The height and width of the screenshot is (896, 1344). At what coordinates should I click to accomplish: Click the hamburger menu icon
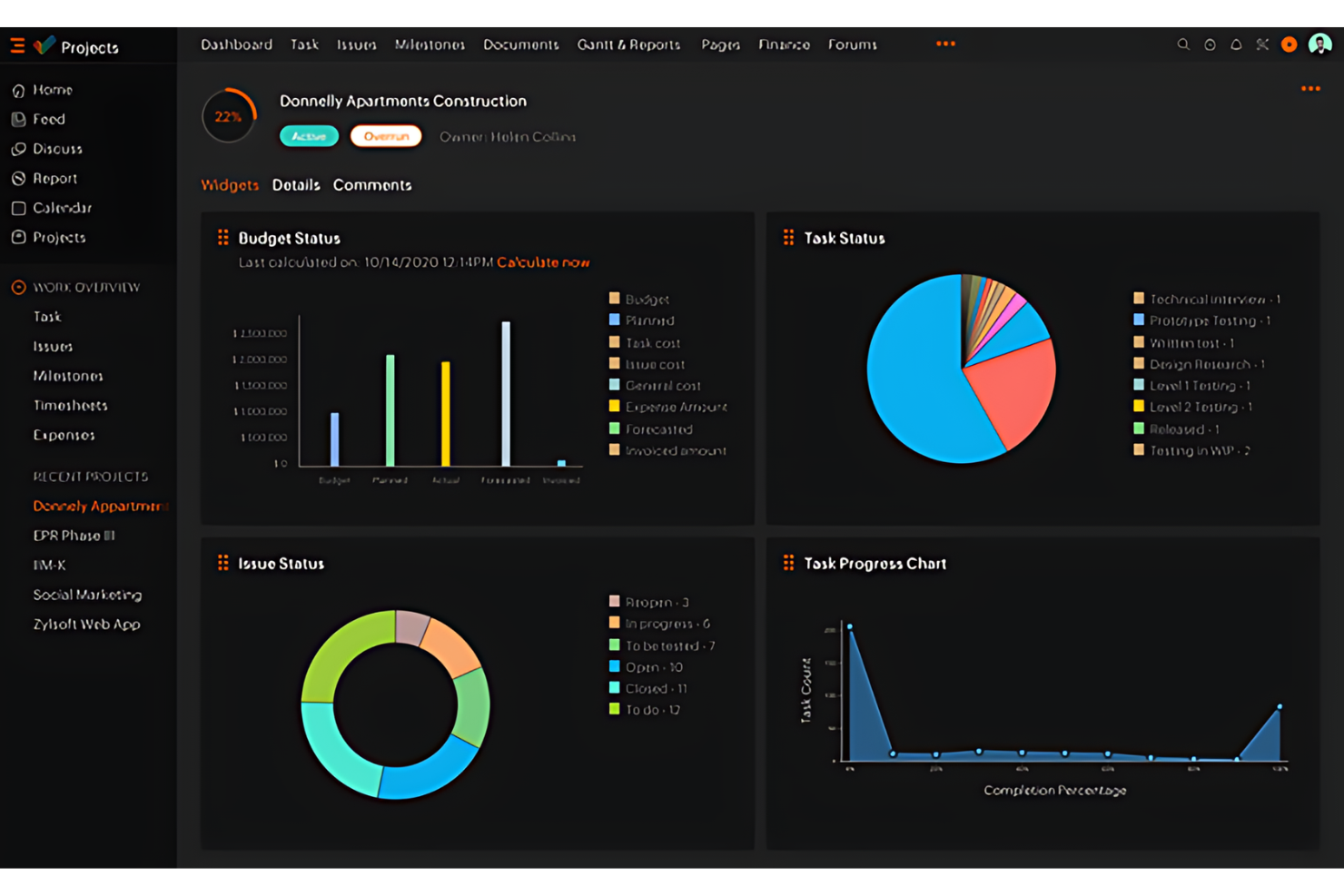pyautogui.click(x=17, y=45)
